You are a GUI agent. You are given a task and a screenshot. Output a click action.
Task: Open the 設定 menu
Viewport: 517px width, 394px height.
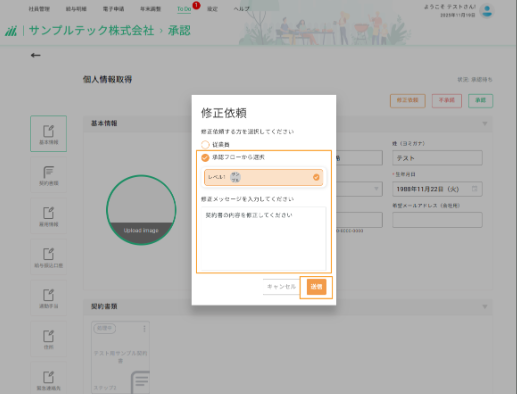tap(212, 9)
